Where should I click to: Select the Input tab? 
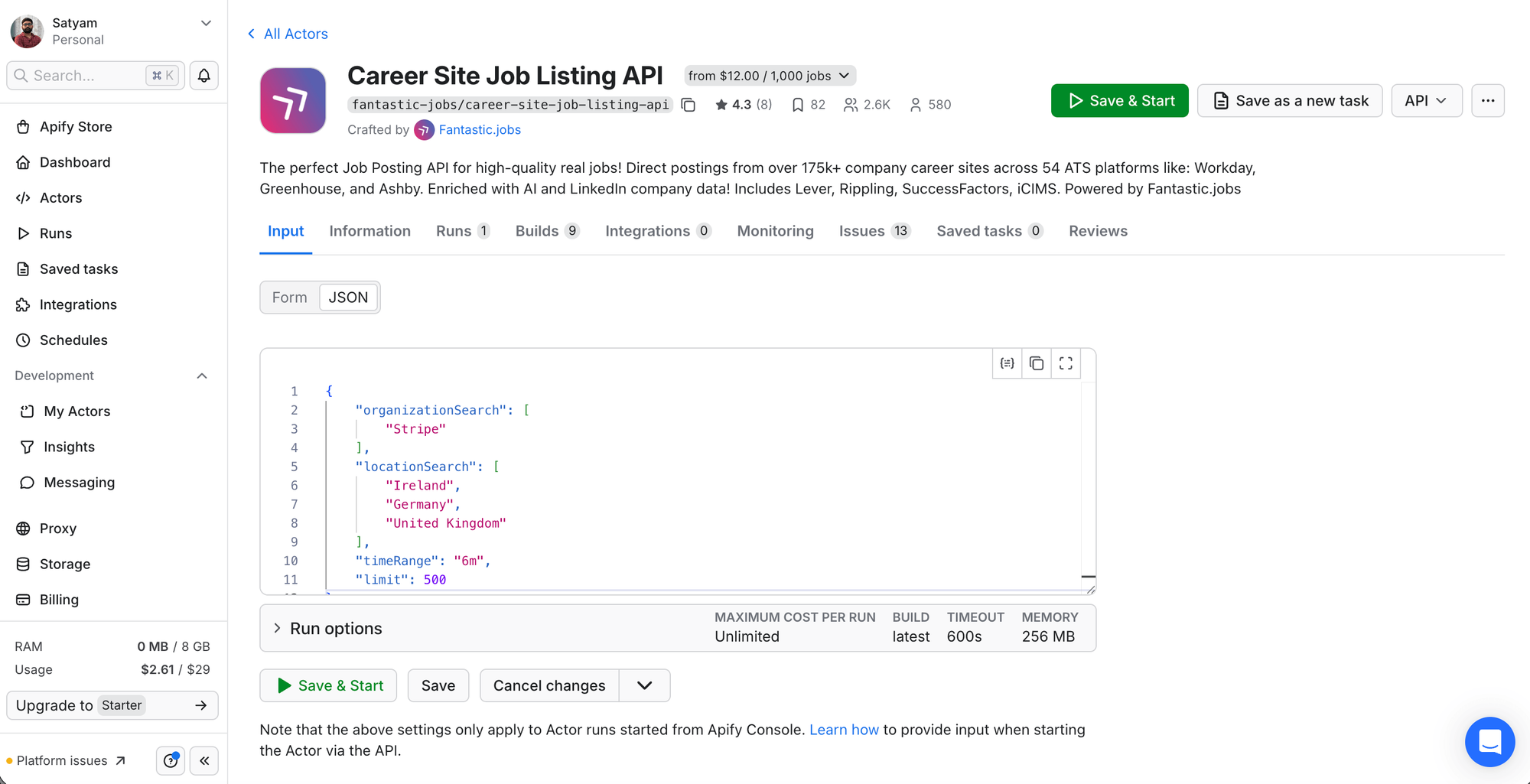pyautogui.click(x=286, y=231)
